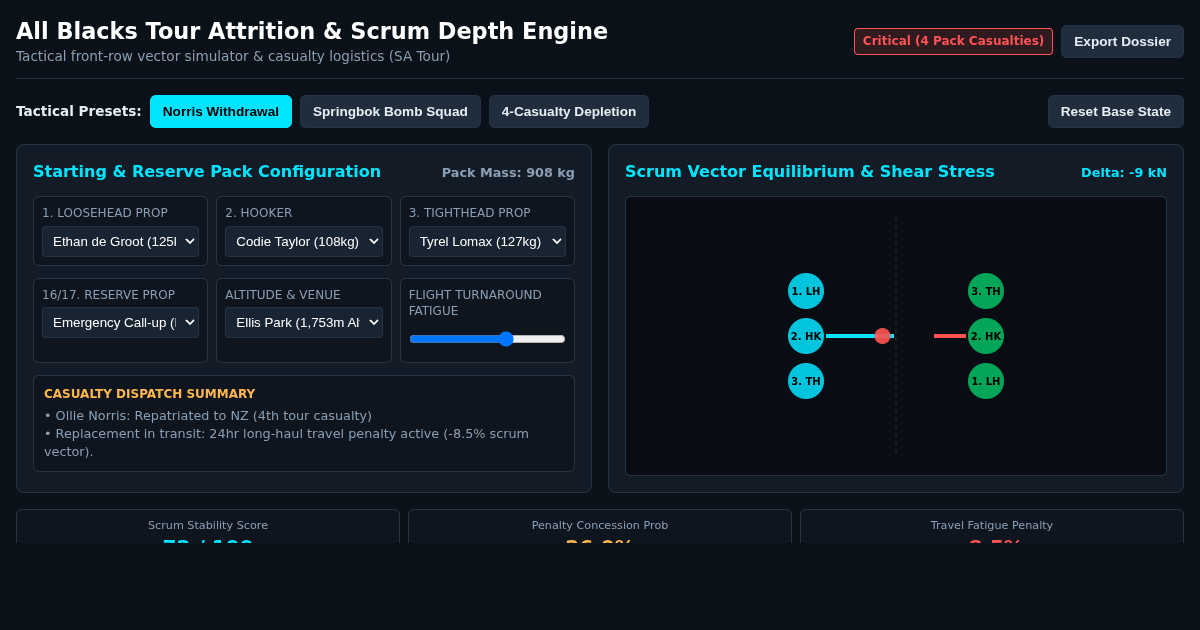Click the green 2. HK opposition node
This screenshot has height=630, width=1200.
tap(986, 336)
